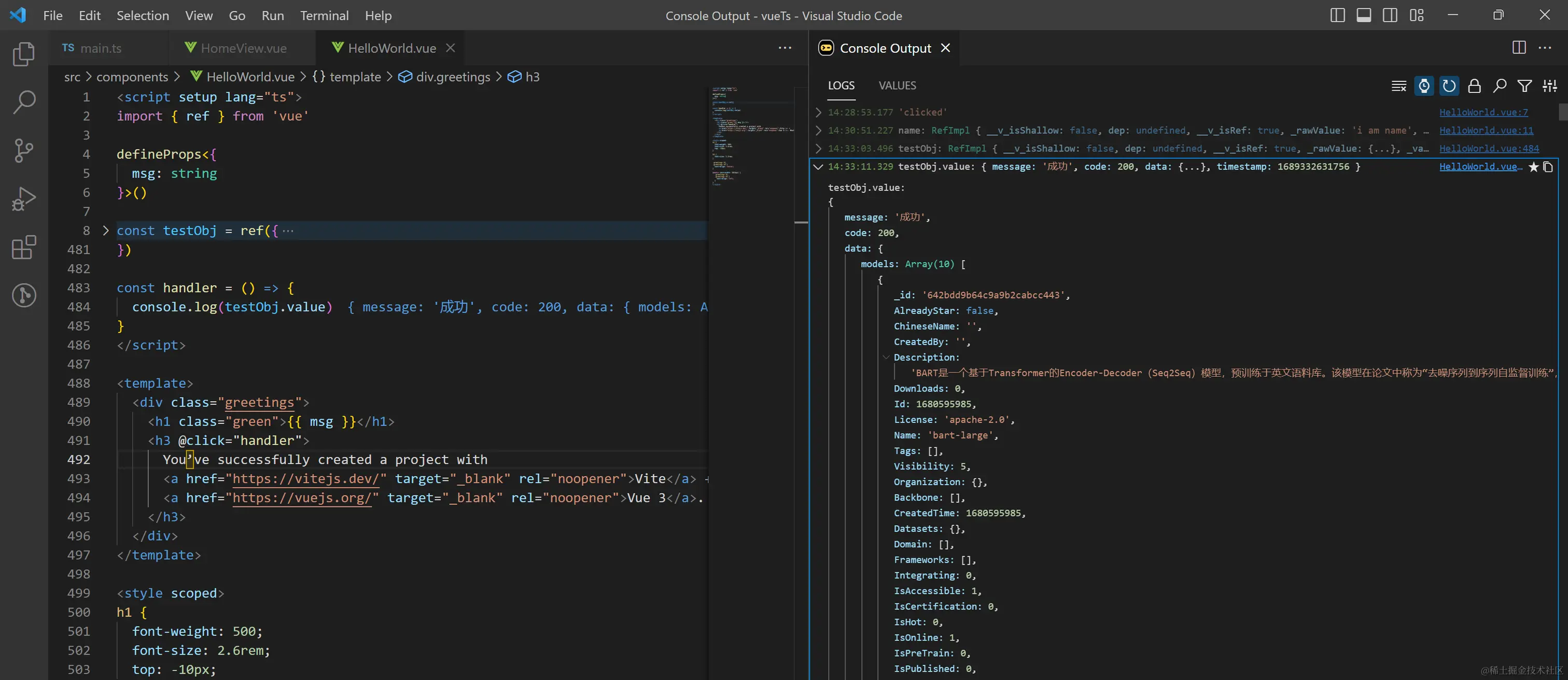This screenshot has width=1568, height=680.
Task: Open search in Console Output logs
Action: 1499,86
